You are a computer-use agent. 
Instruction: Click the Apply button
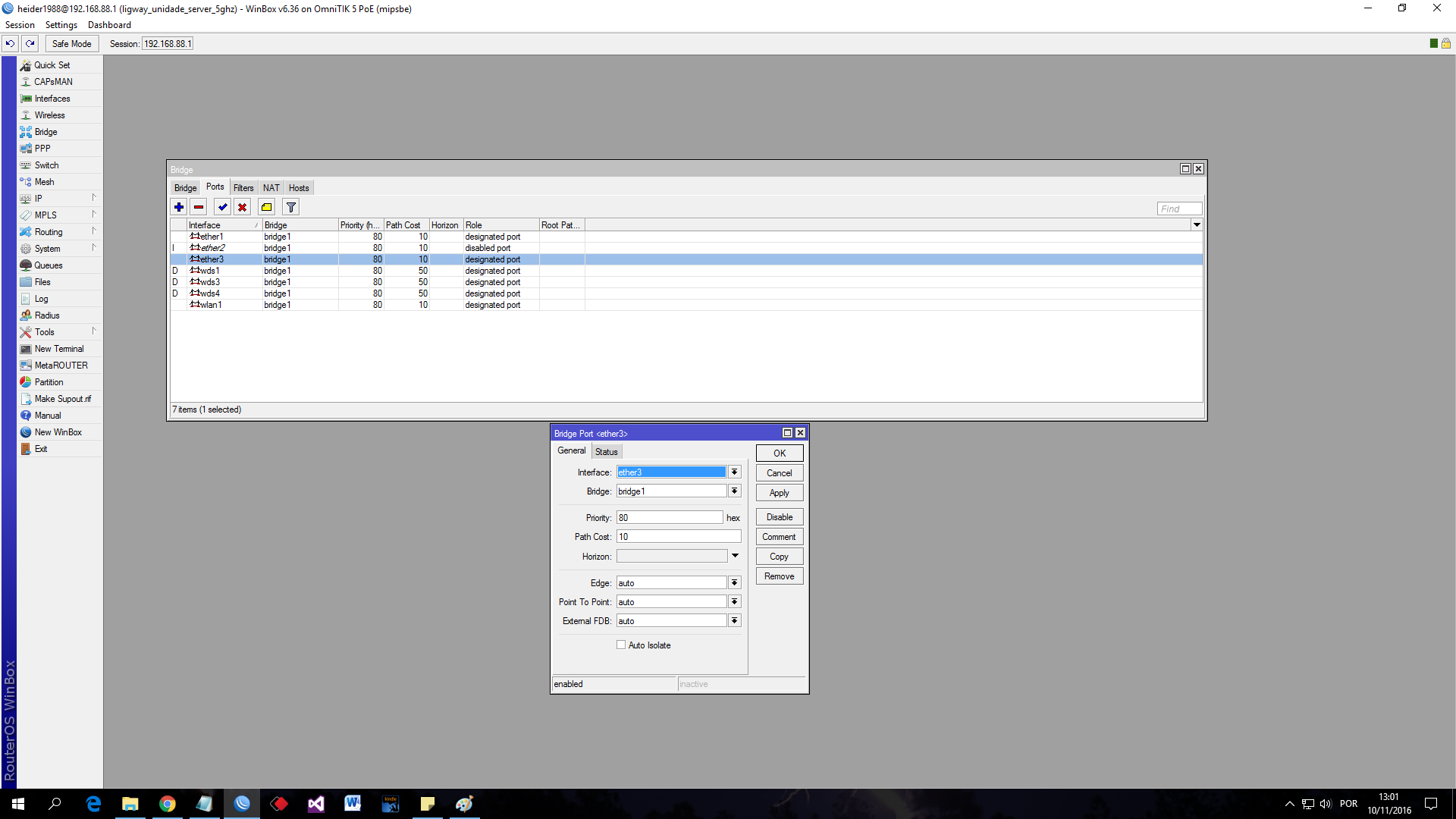779,493
